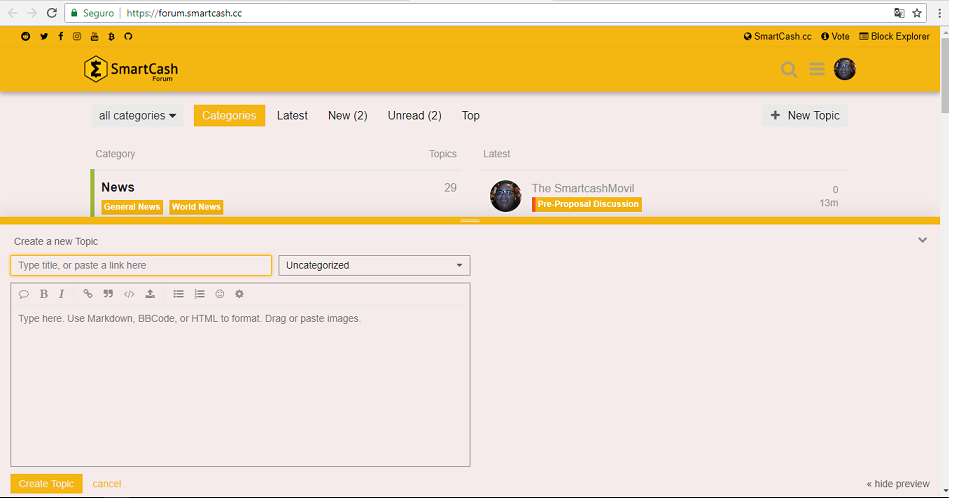Upload a file via editor toolbar
This screenshot has height=501, width=956.
click(150, 294)
